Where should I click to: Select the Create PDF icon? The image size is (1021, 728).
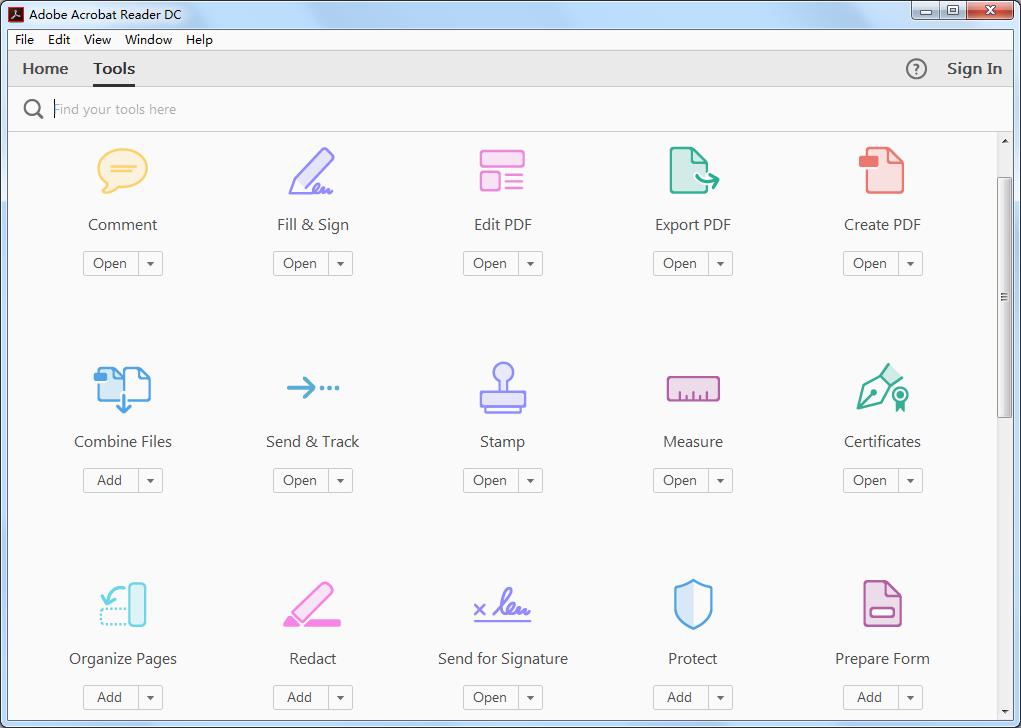tap(882, 171)
